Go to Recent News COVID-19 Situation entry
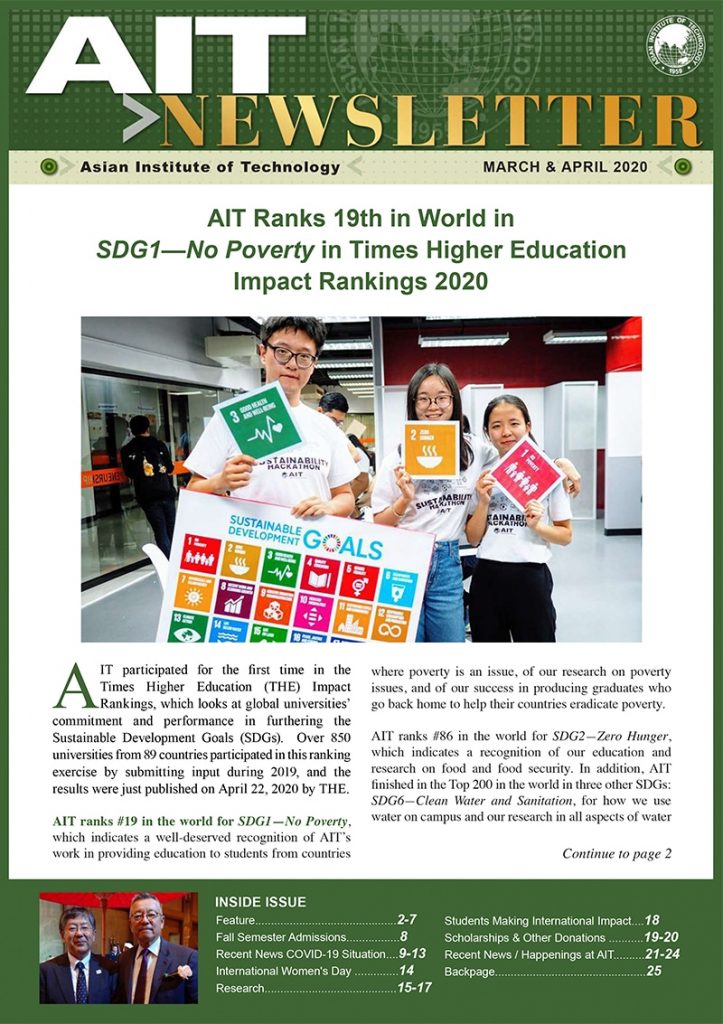The height and width of the screenshot is (1024, 723). tap(321, 953)
